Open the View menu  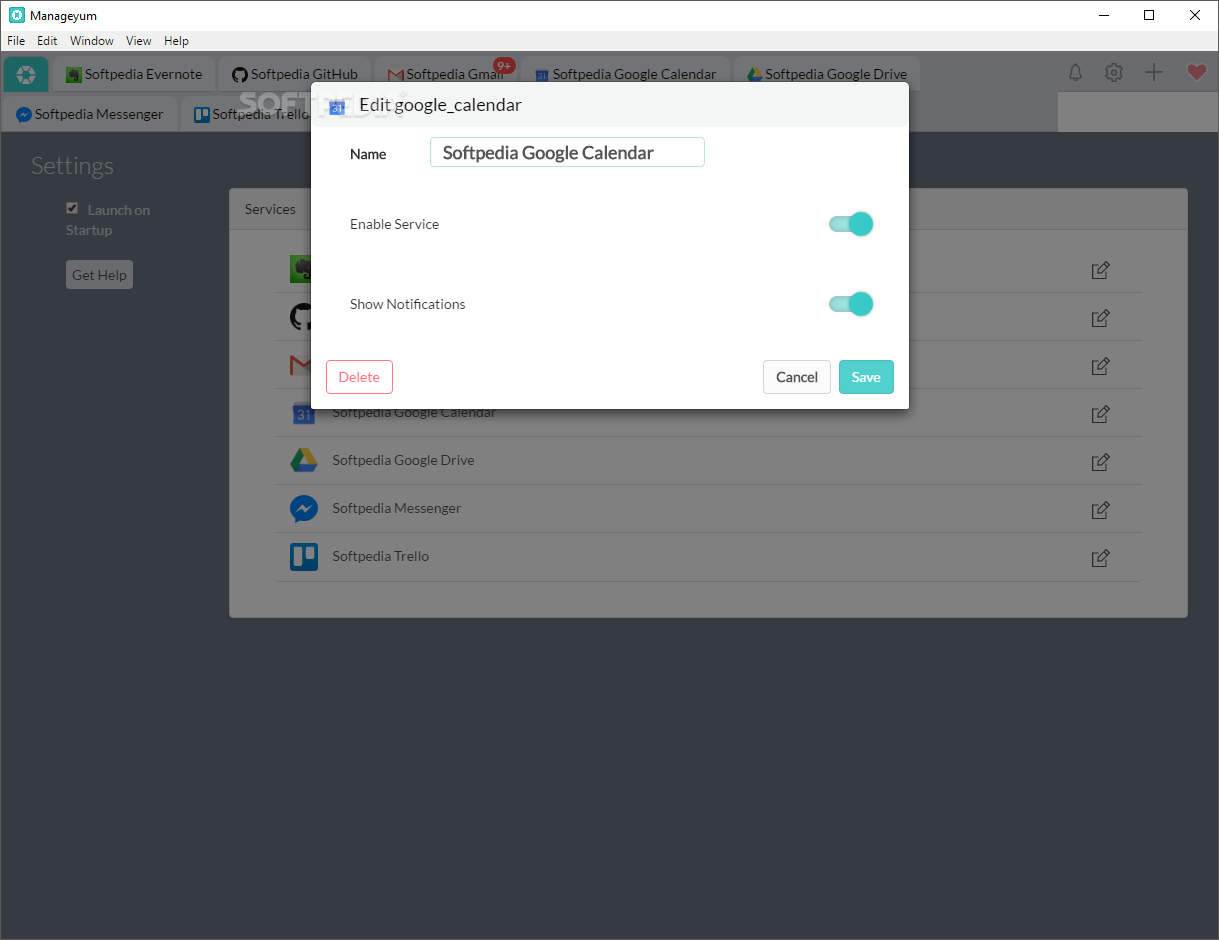click(139, 41)
